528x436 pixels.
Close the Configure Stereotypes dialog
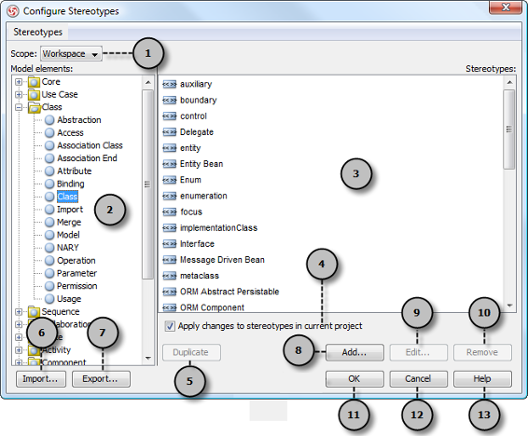click(x=505, y=7)
